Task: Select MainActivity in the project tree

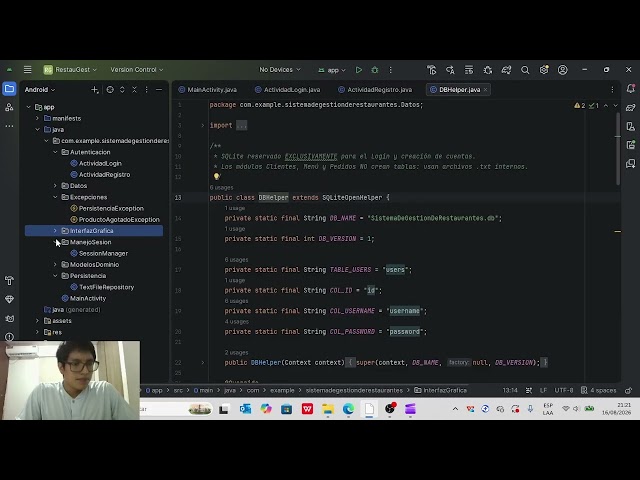Action: pos(84,298)
